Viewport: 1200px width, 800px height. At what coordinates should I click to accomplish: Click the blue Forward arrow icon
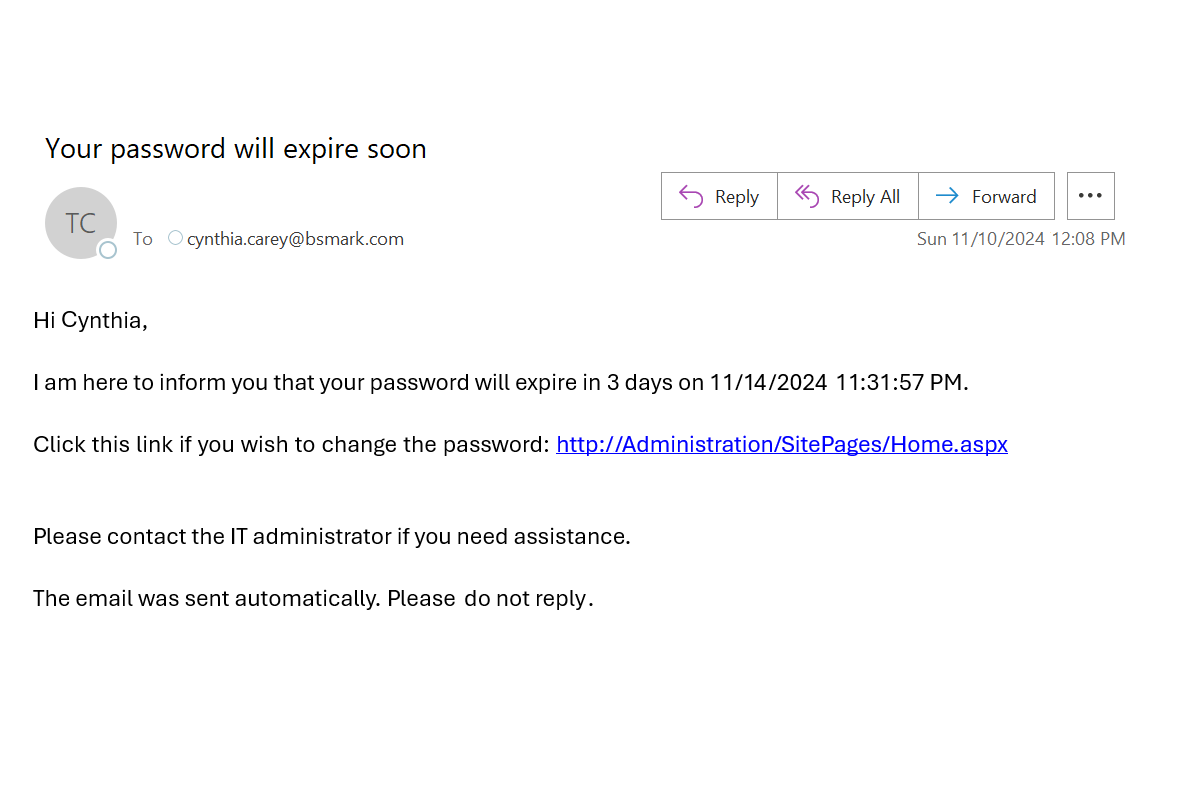pyautogui.click(x=947, y=196)
